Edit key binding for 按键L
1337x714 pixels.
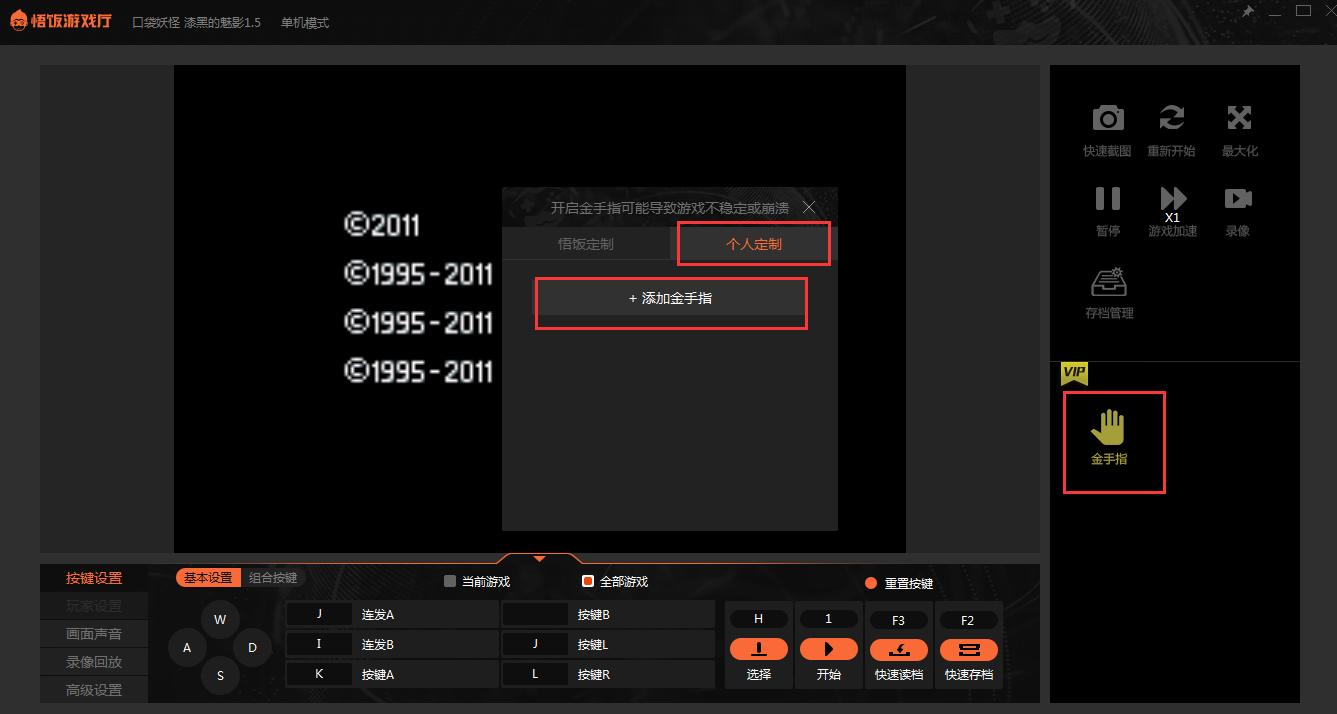(x=535, y=644)
